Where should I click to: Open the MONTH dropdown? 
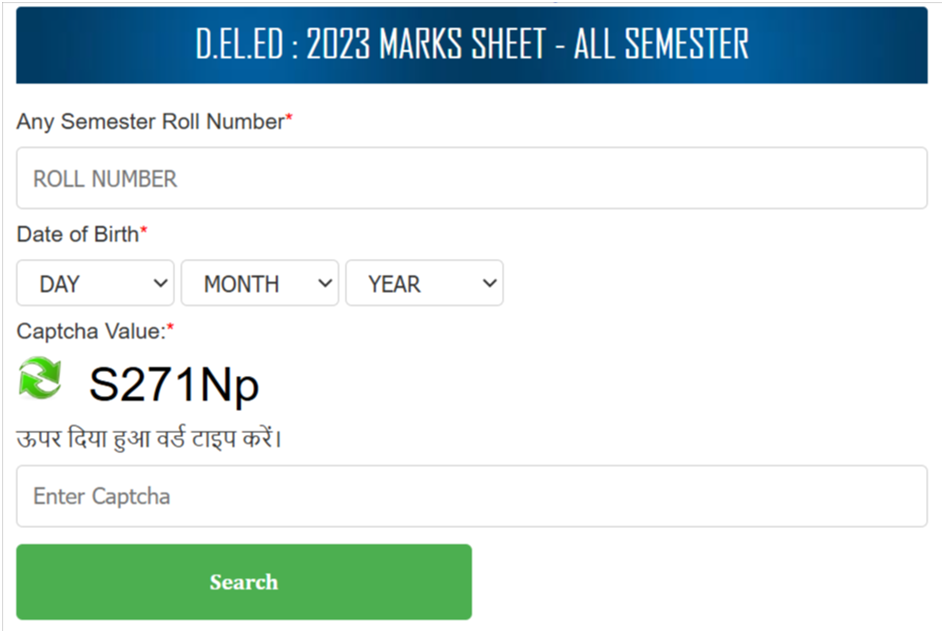point(260,283)
